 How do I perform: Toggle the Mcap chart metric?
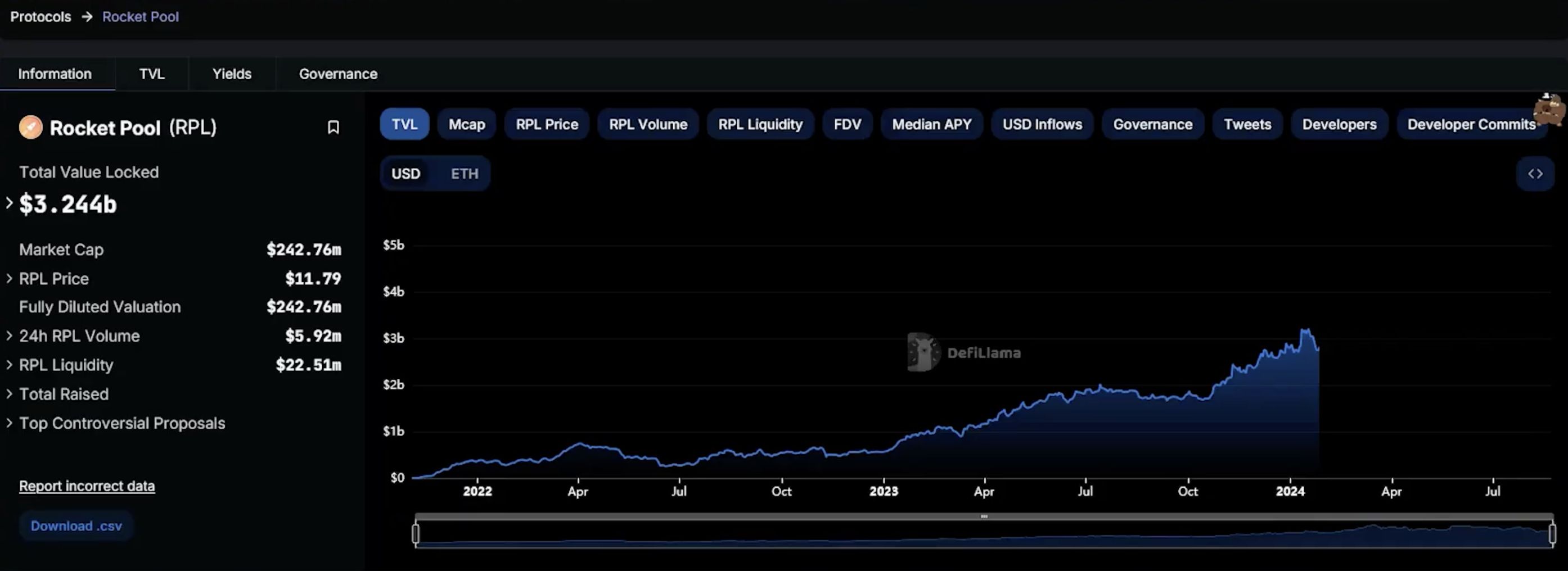click(x=467, y=124)
